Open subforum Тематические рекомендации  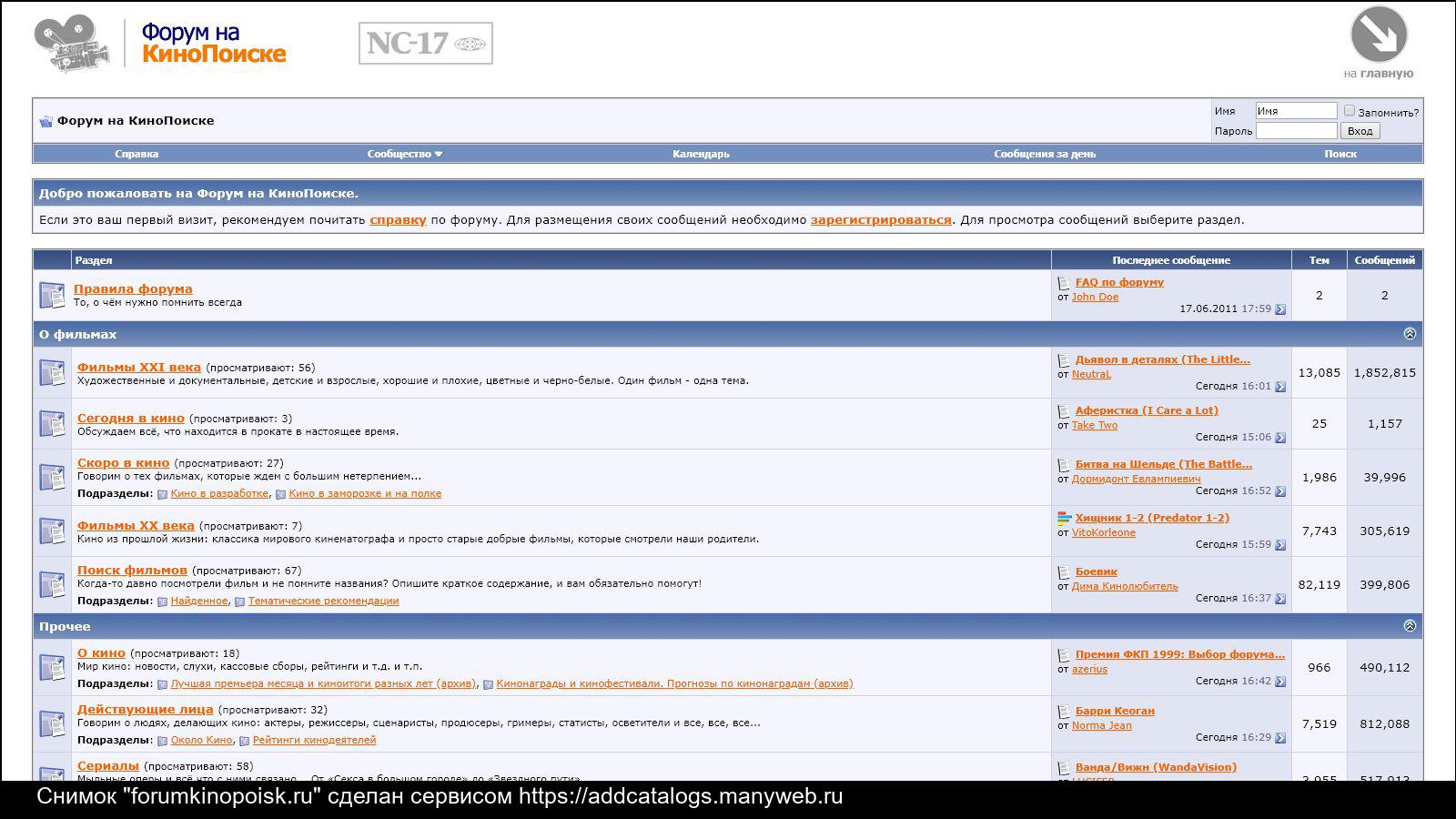click(323, 601)
